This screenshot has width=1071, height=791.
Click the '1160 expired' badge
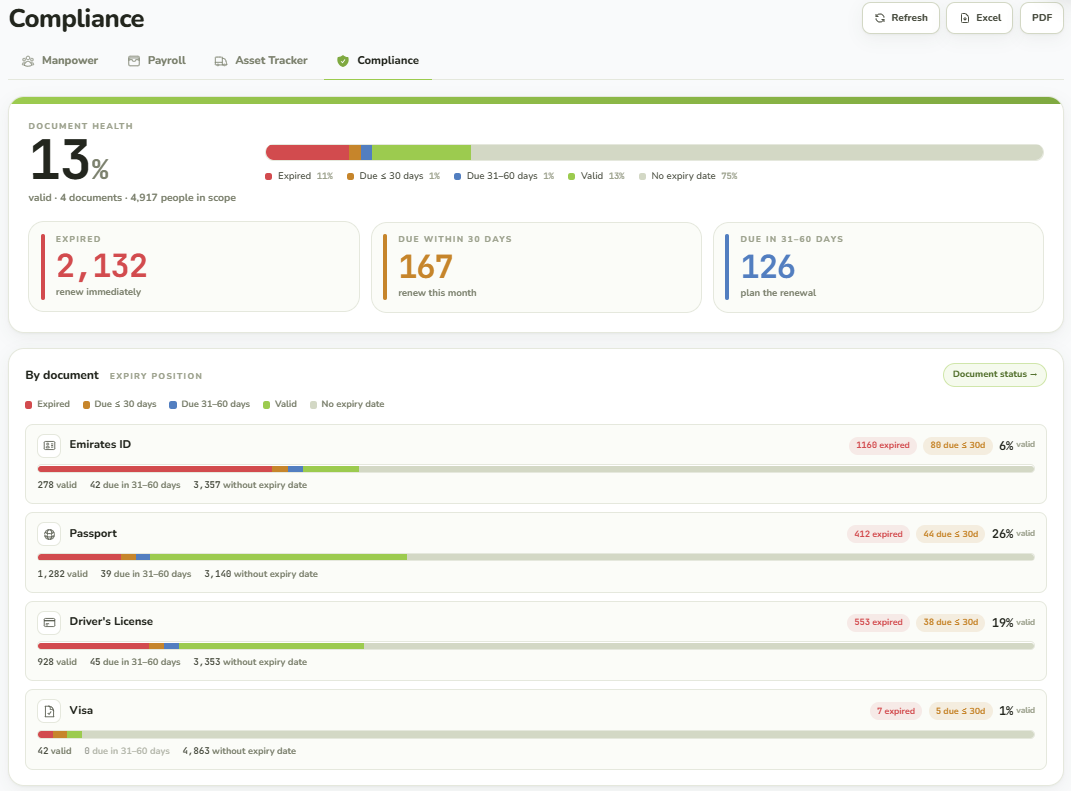point(882,445)
